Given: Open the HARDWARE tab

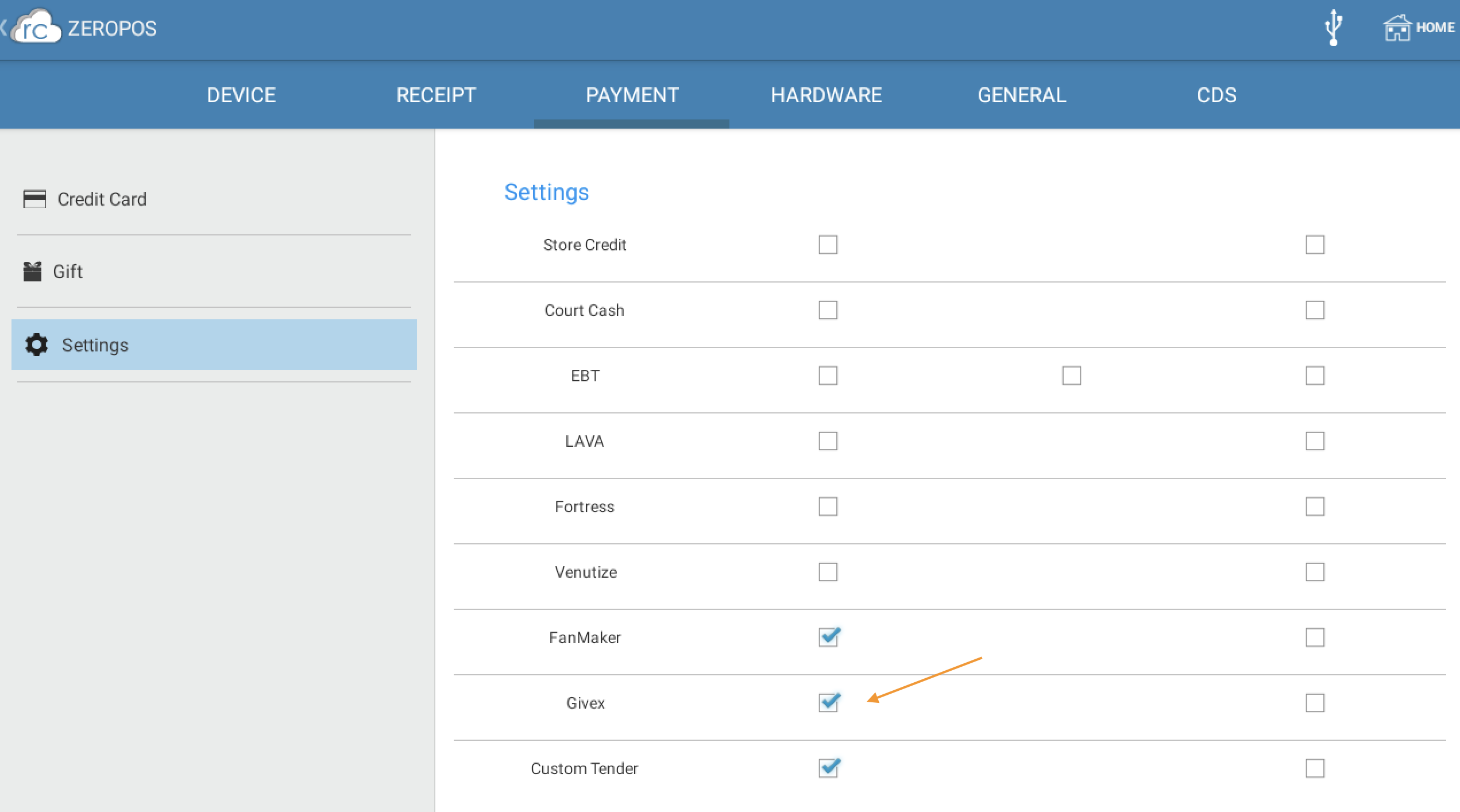Looking at the screenshot, I should point(826,95).
